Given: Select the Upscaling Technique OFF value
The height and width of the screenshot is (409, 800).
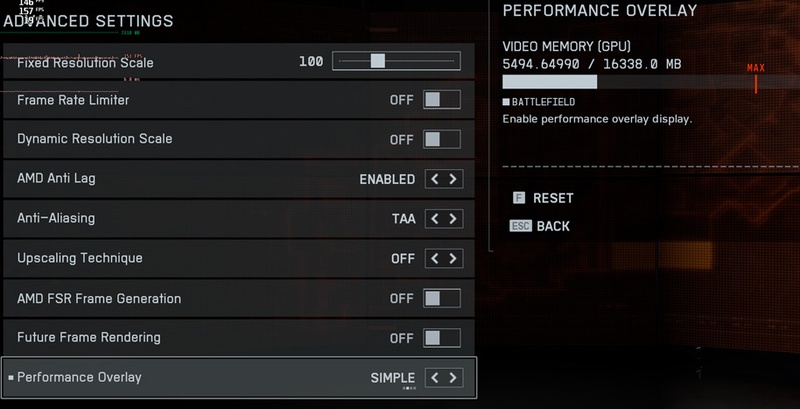Looking at the screenshot, I should tap(402, 258).
